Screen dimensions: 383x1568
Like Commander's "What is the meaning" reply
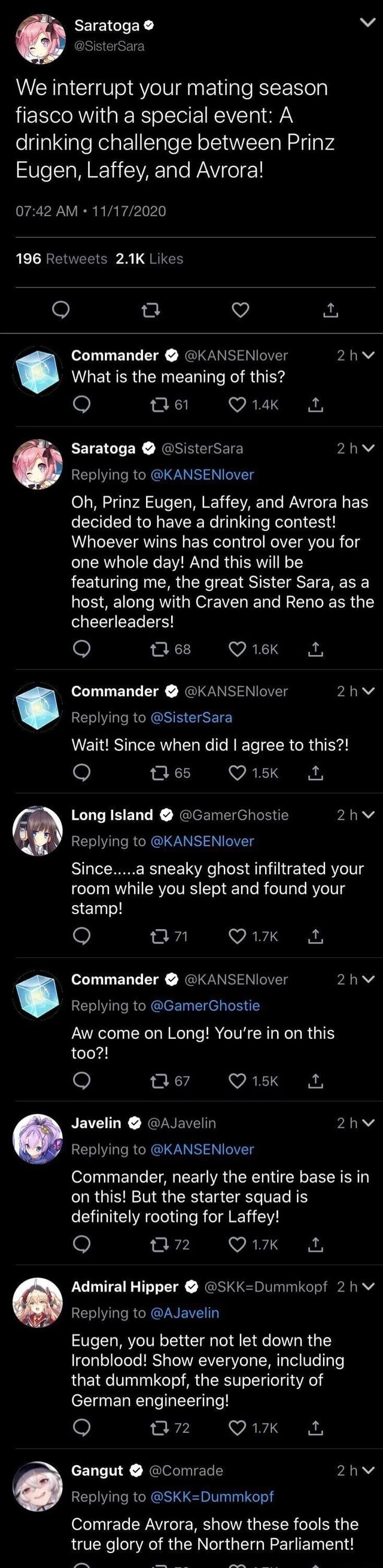tap(238, 405)
